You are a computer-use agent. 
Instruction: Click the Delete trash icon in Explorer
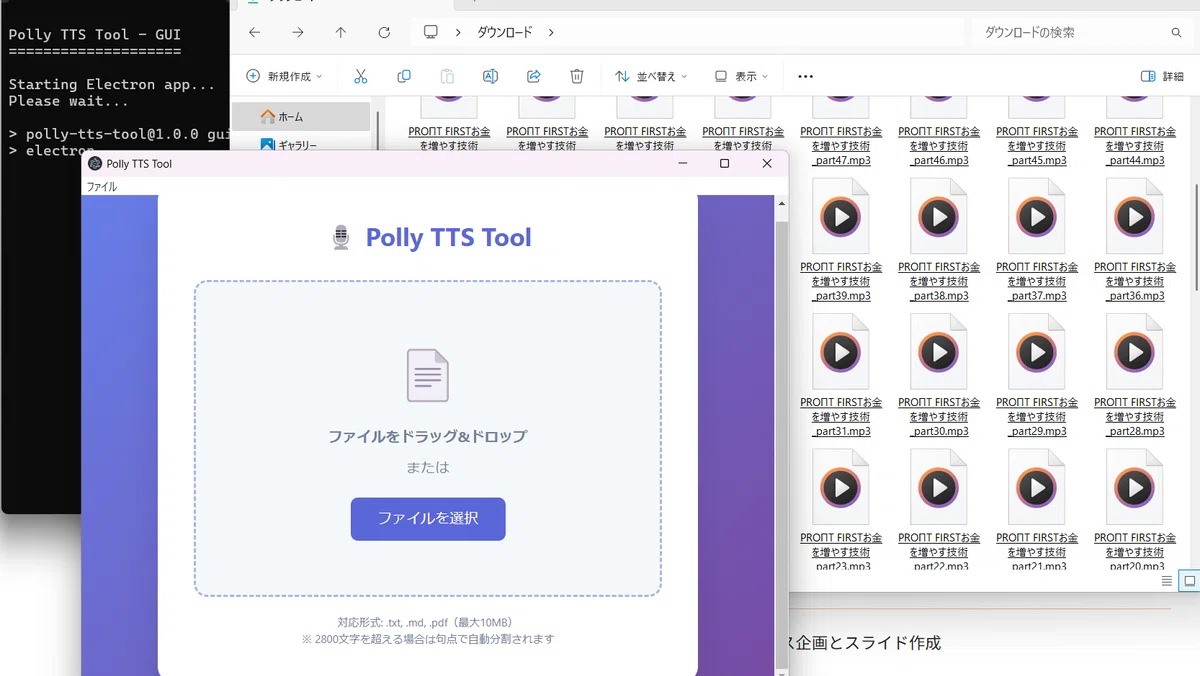(x=577, y=76)
